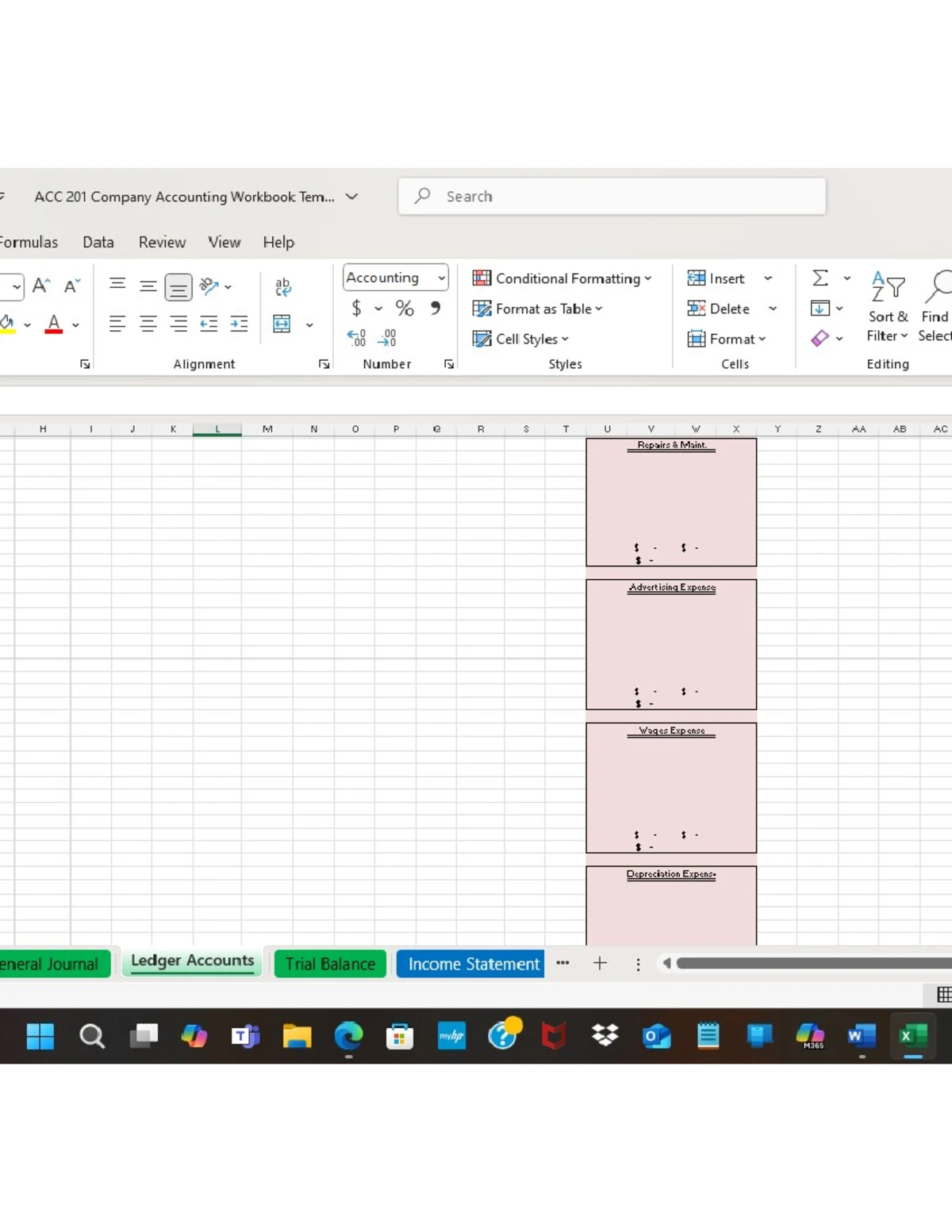952x1232 pixels.
Task: Click the AutoSum icon
Action: pyautogui.click(x=818, y=278)
